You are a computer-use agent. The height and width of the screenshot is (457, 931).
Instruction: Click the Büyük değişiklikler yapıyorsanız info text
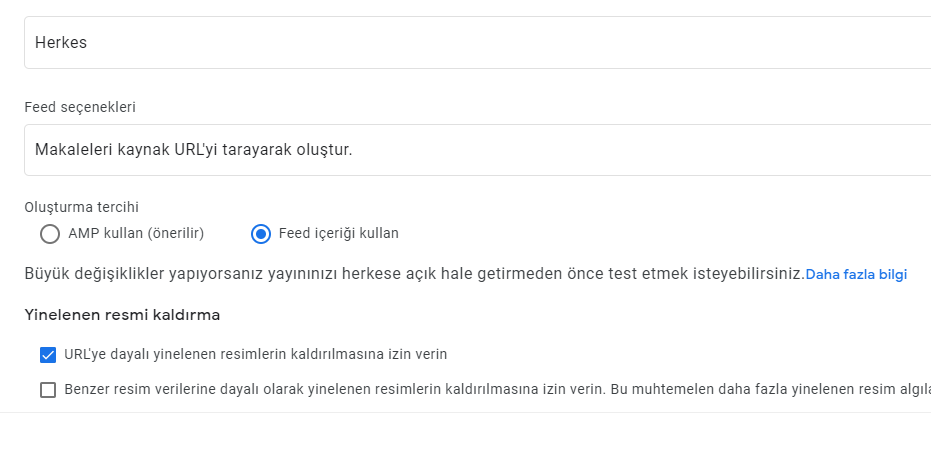point(414,274)
